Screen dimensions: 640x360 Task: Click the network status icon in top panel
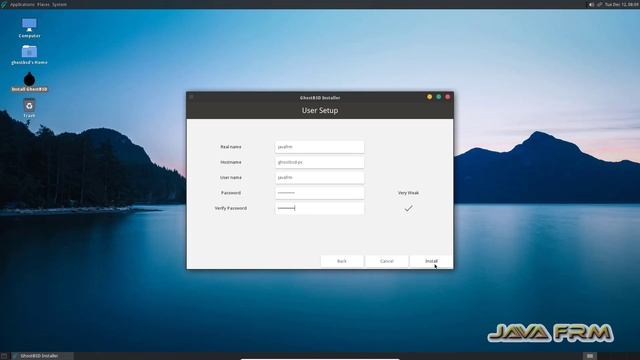(x=600, y=4)
